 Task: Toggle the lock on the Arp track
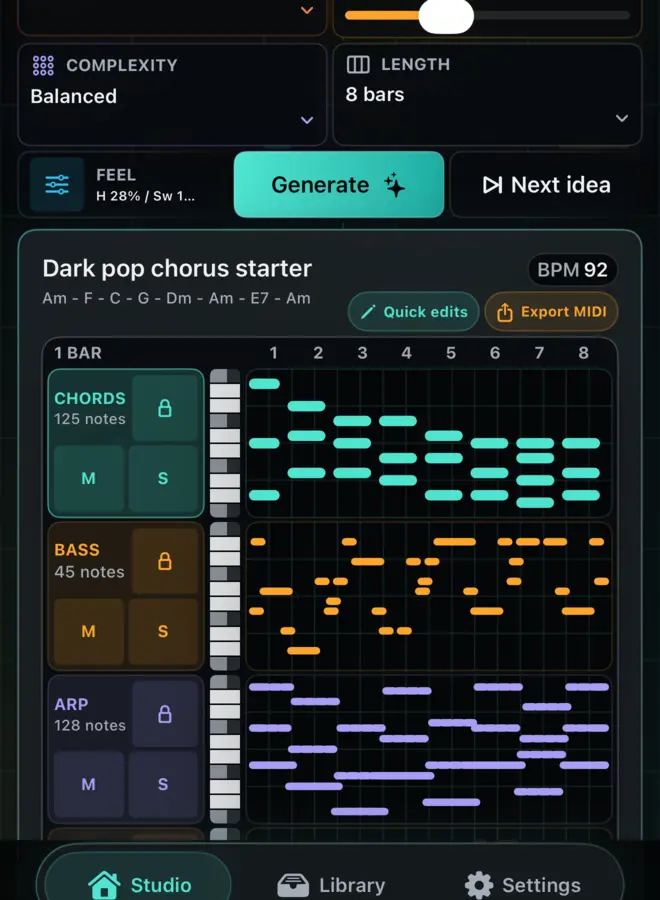tap(165, 714)
